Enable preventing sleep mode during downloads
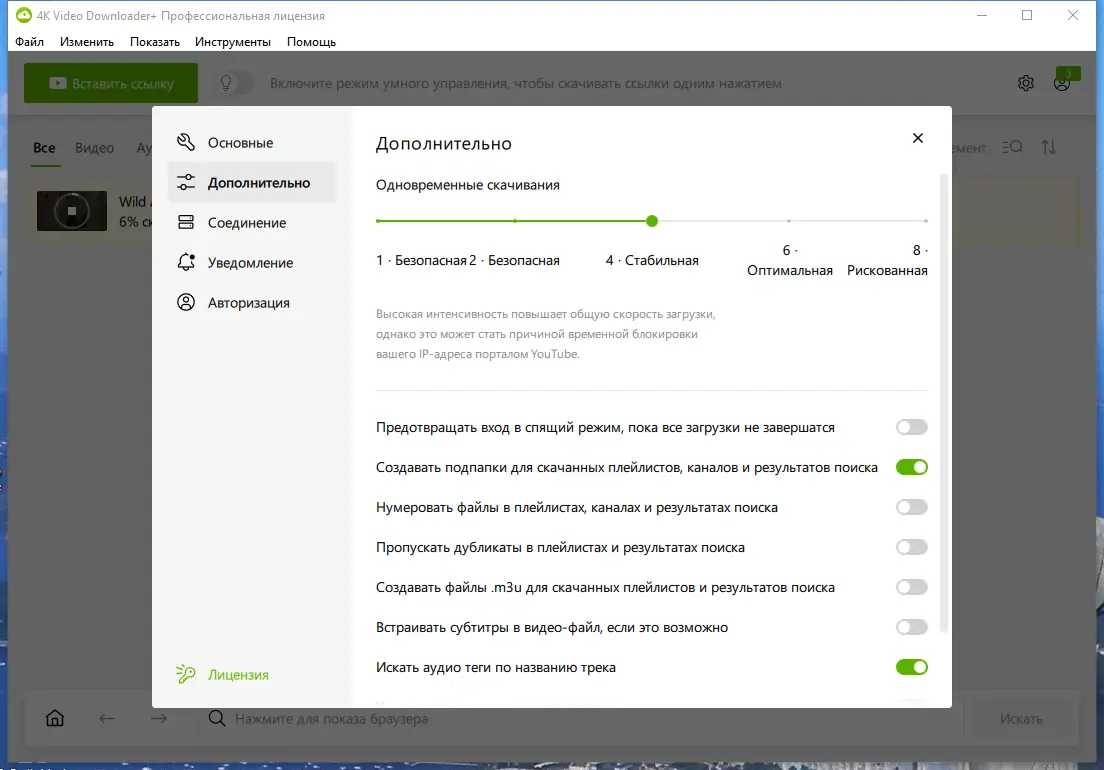This screenshot has height=770, width=1104. 911,427
